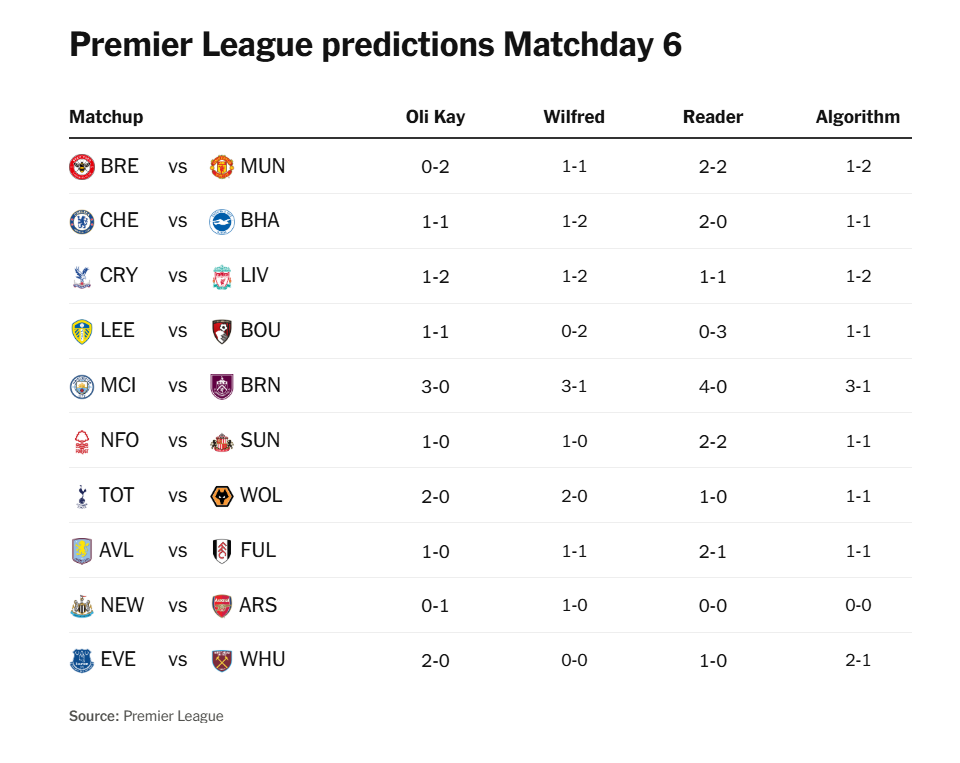Select the Algorithm column header
Screen dimensions: 960x763
857,117
